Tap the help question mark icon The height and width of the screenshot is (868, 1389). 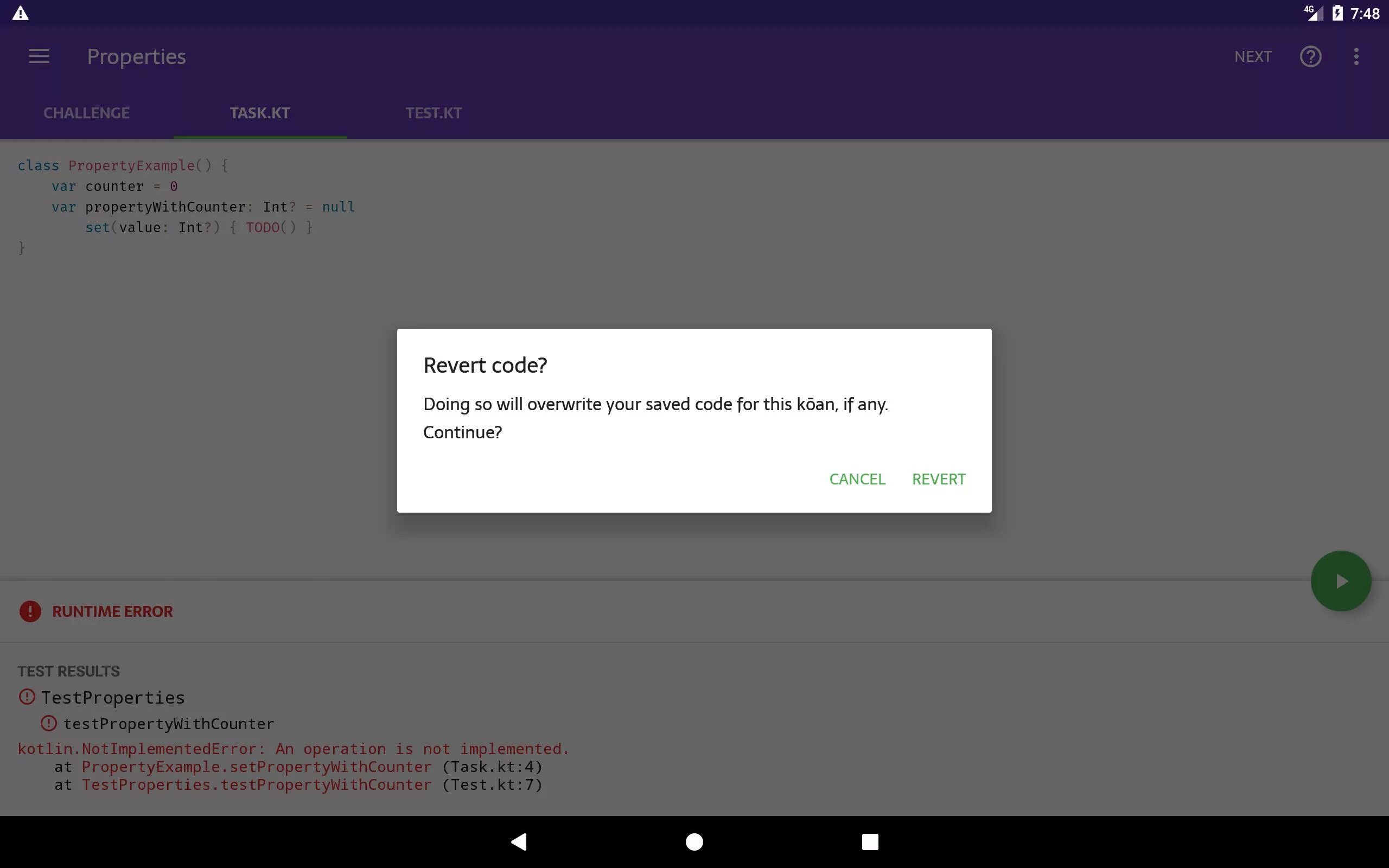1310,56
